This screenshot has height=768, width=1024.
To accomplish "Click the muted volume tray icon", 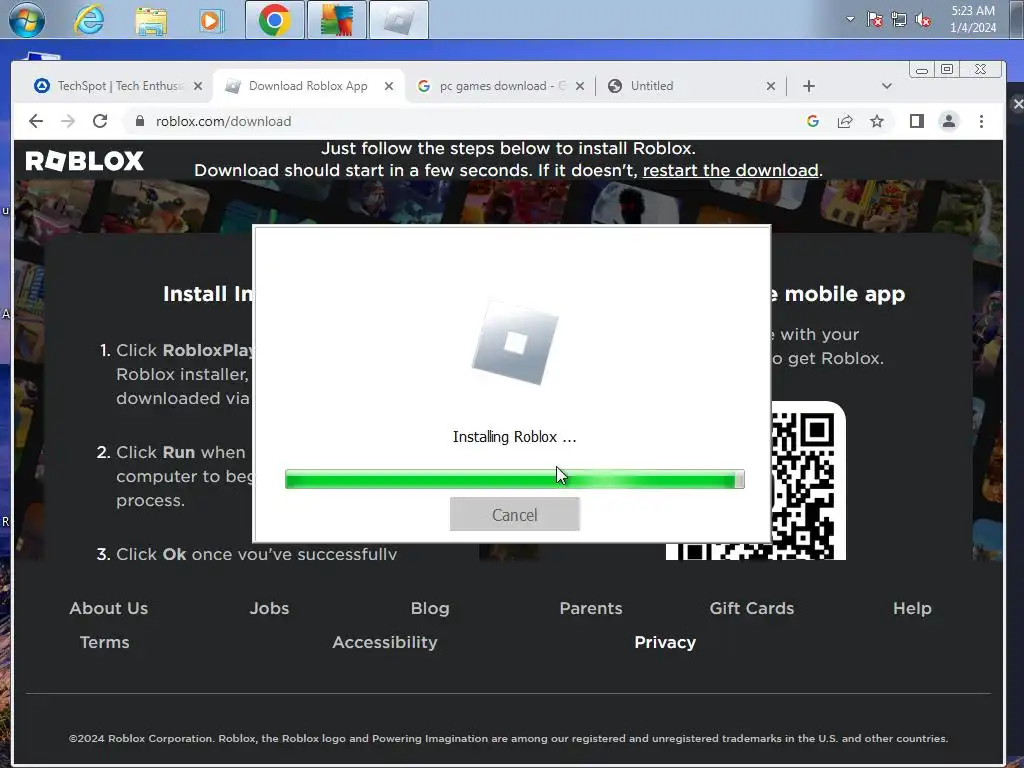I will point(923,20).
